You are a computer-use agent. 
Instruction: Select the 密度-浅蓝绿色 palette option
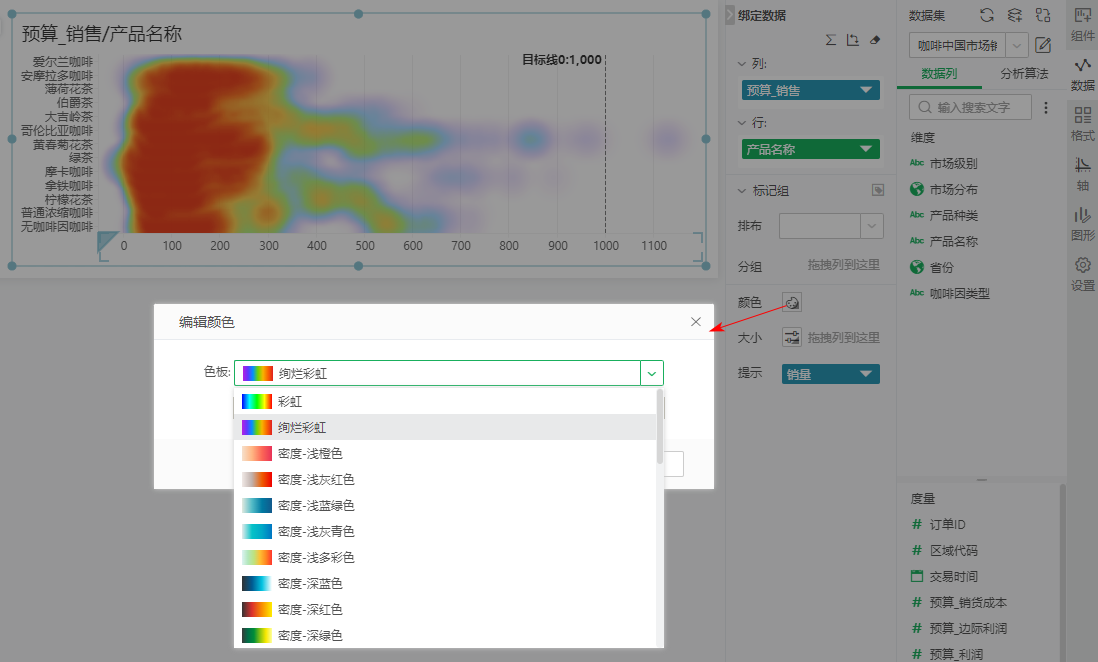tap(316, 506)
